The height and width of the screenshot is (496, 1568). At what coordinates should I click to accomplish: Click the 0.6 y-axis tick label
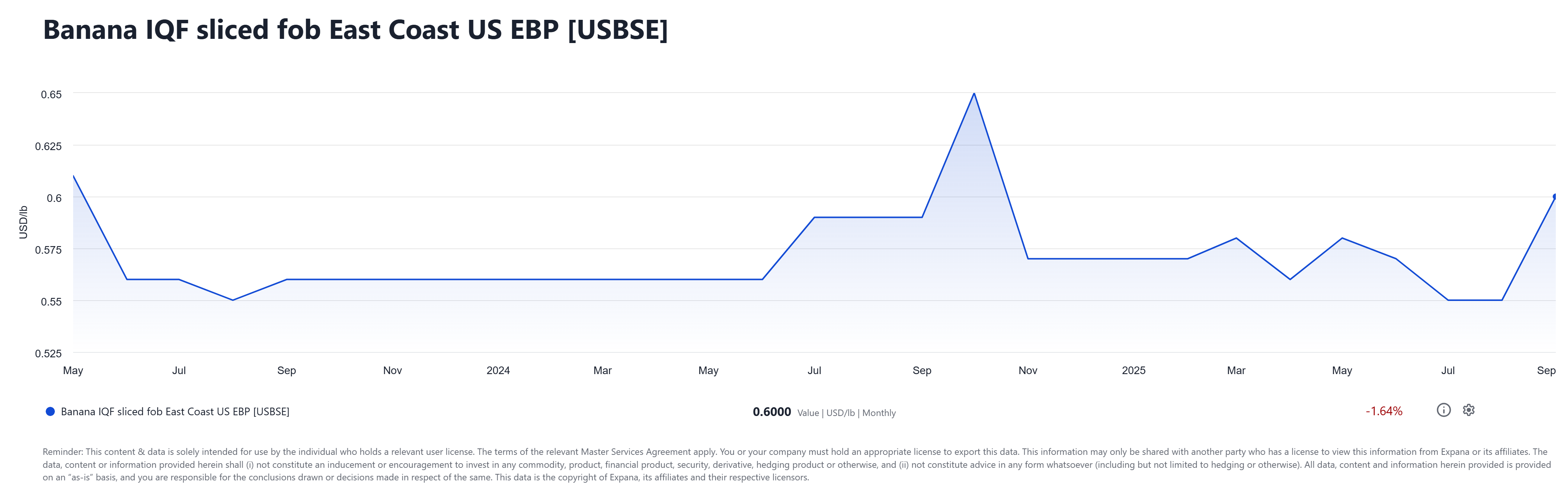tap(54, 198)
